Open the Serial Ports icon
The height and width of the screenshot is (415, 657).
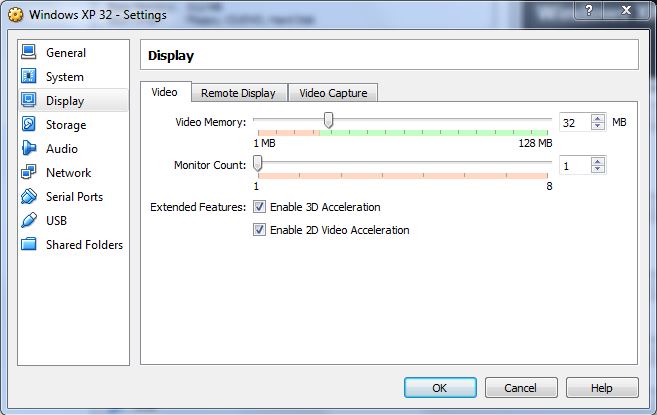pyautogui.click(x=28, y=196)
